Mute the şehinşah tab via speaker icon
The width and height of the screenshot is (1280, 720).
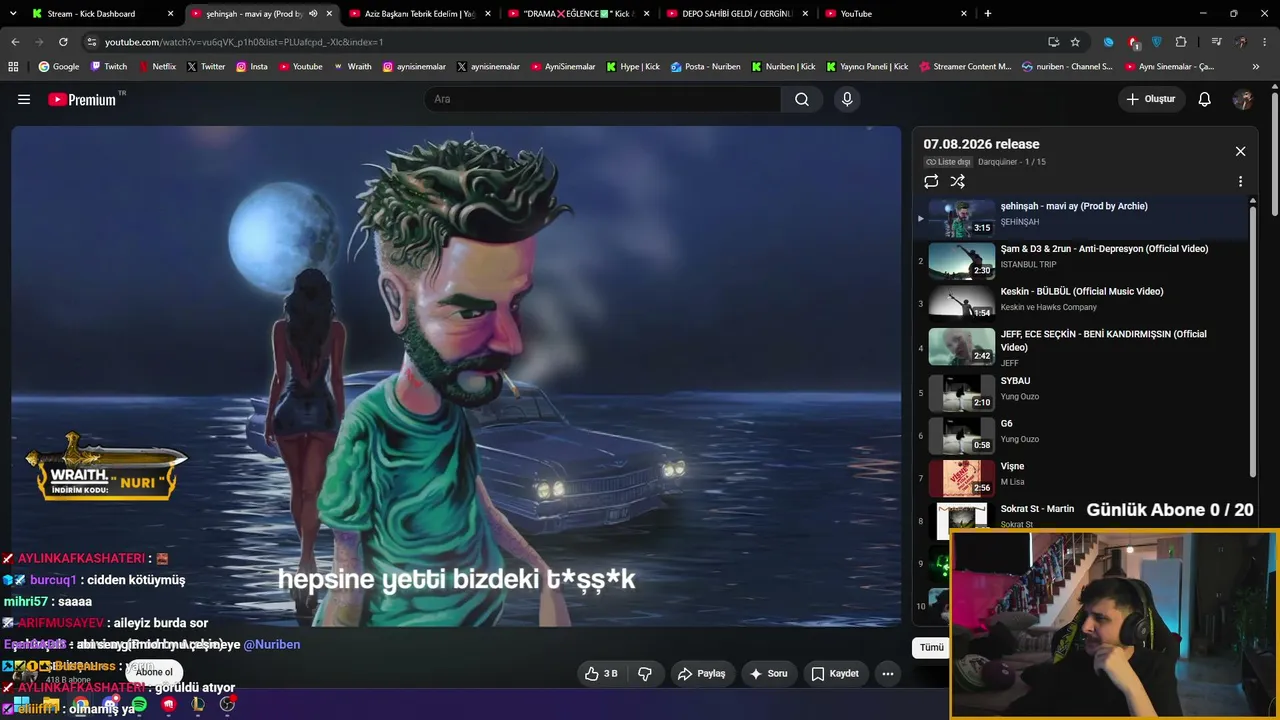click(x=313, y=14)
